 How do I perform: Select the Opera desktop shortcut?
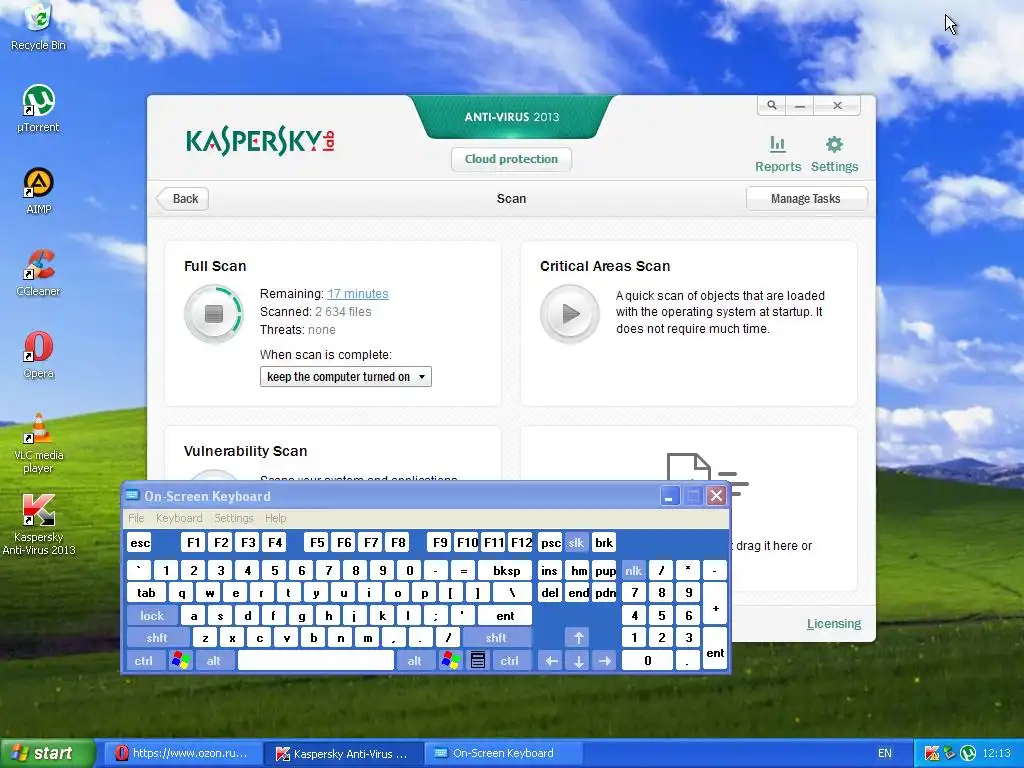pyautogui.click(x=39, y=355)
